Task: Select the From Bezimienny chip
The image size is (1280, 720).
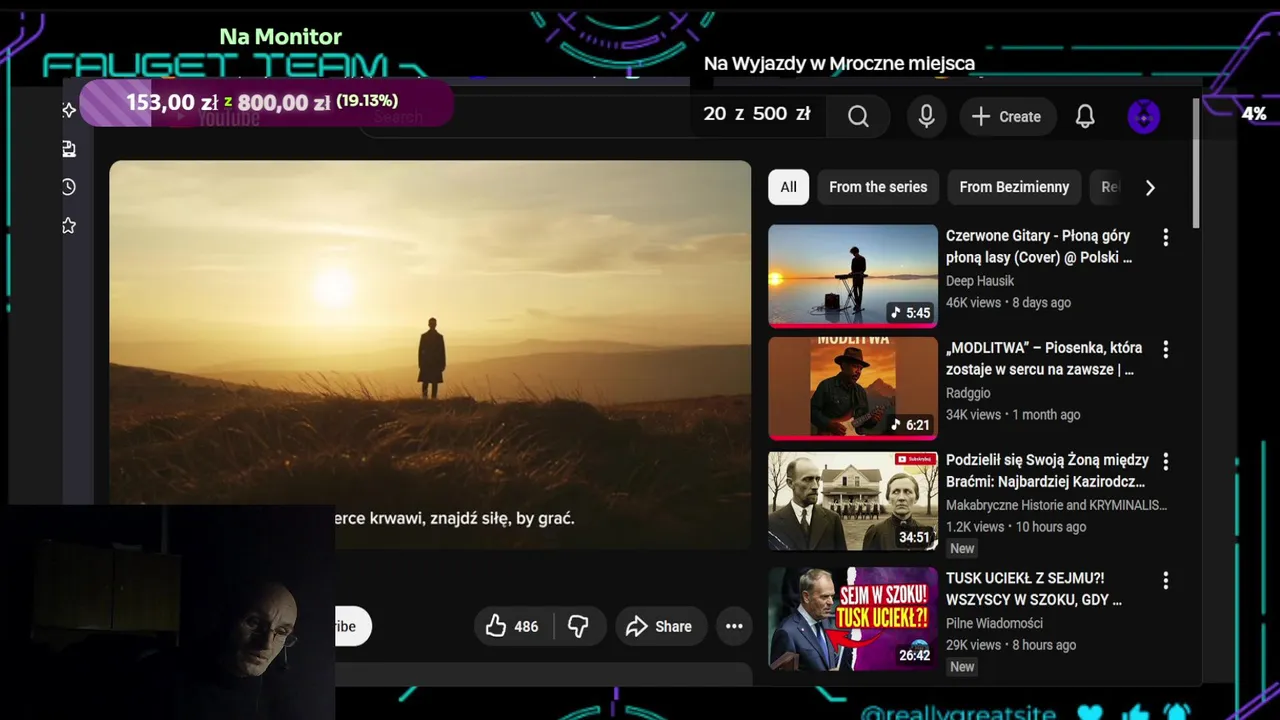Action: 1014,187
